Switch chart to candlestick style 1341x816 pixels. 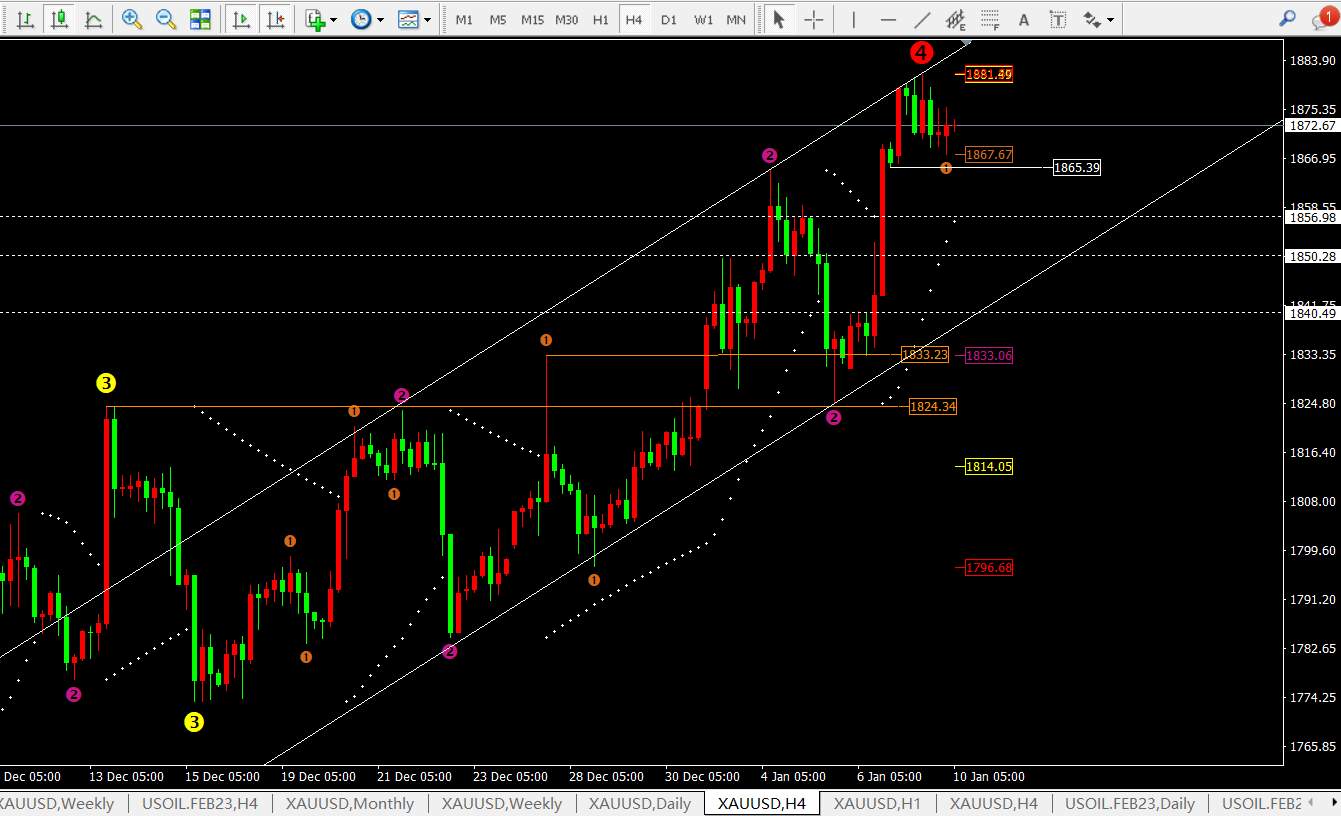point(59,19)
